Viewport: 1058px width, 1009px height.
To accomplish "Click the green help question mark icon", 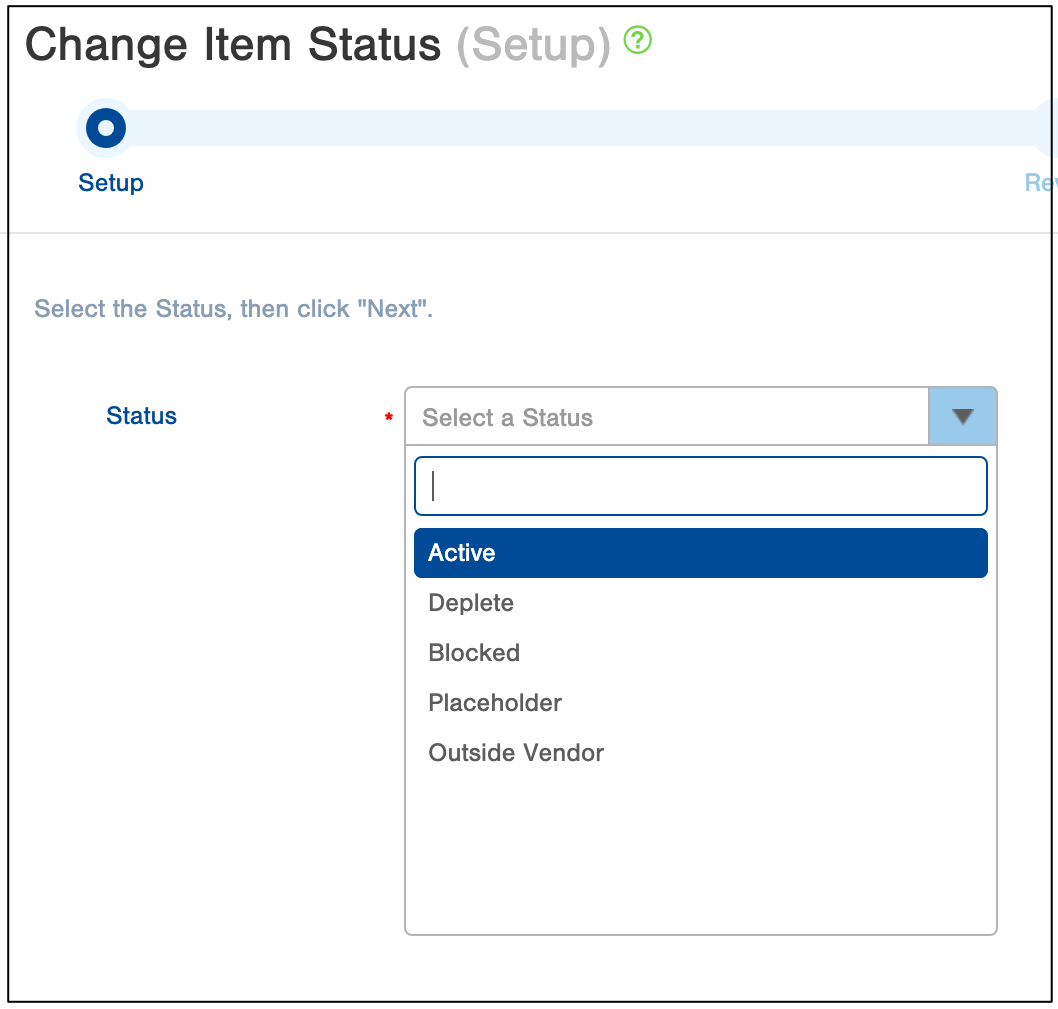I will 638,41.
